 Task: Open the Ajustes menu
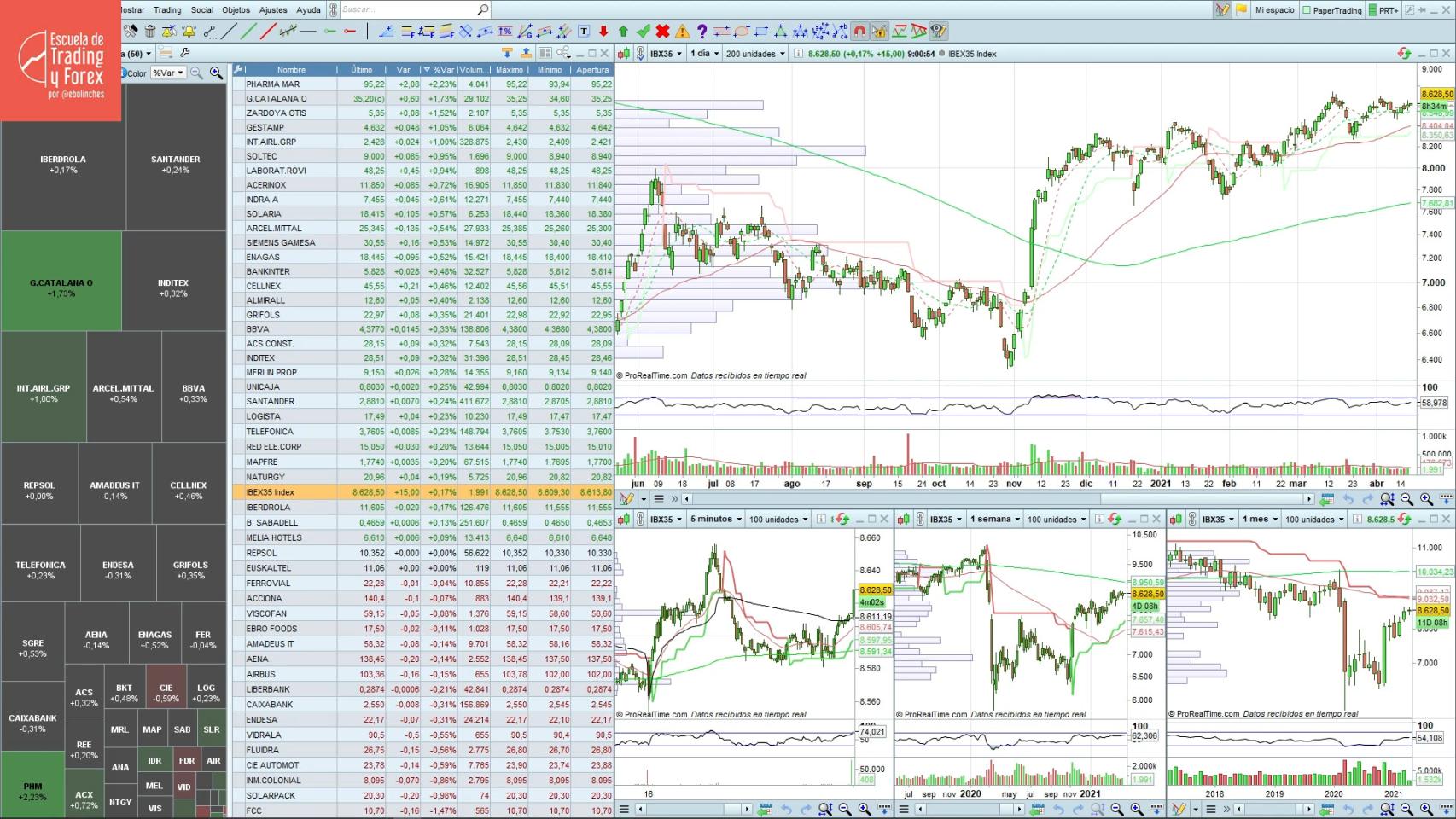click(273, 10)
